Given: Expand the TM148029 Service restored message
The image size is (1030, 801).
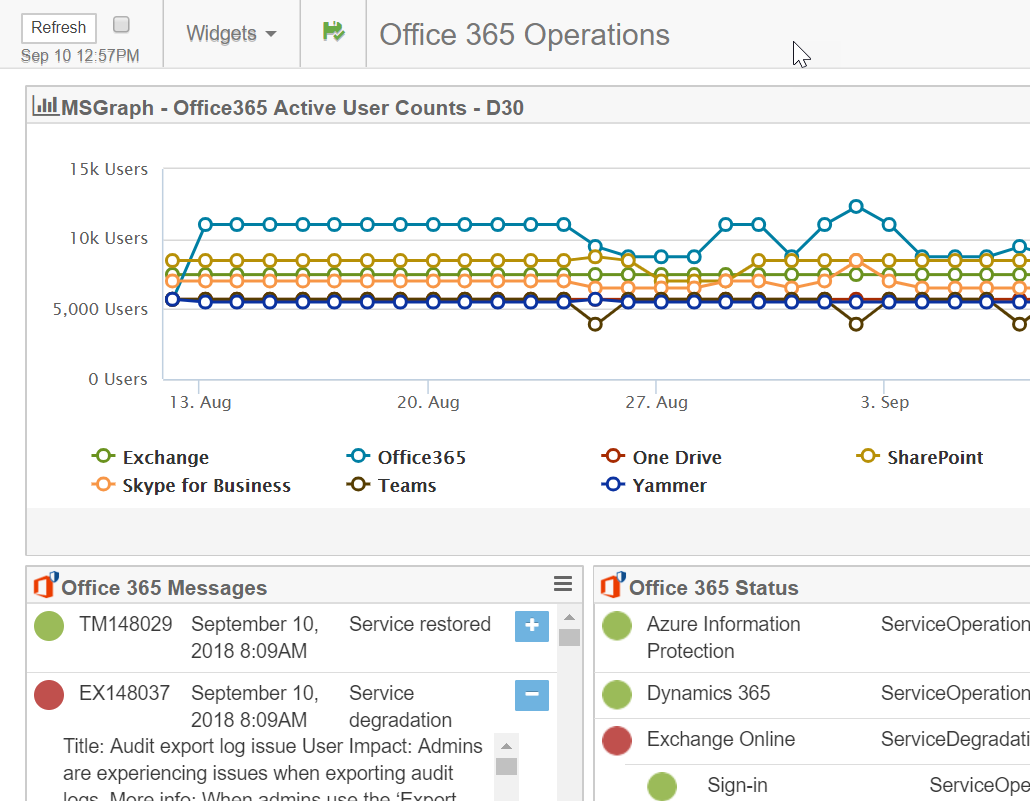Looking at the screenshot, I should 531,626.
